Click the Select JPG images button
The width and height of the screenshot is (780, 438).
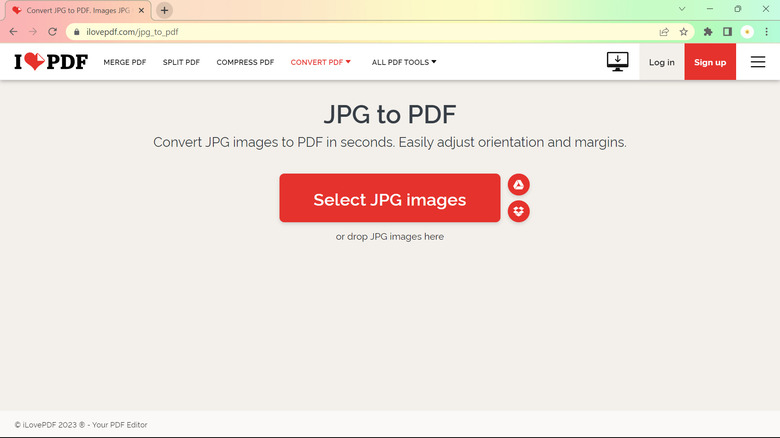390,198
